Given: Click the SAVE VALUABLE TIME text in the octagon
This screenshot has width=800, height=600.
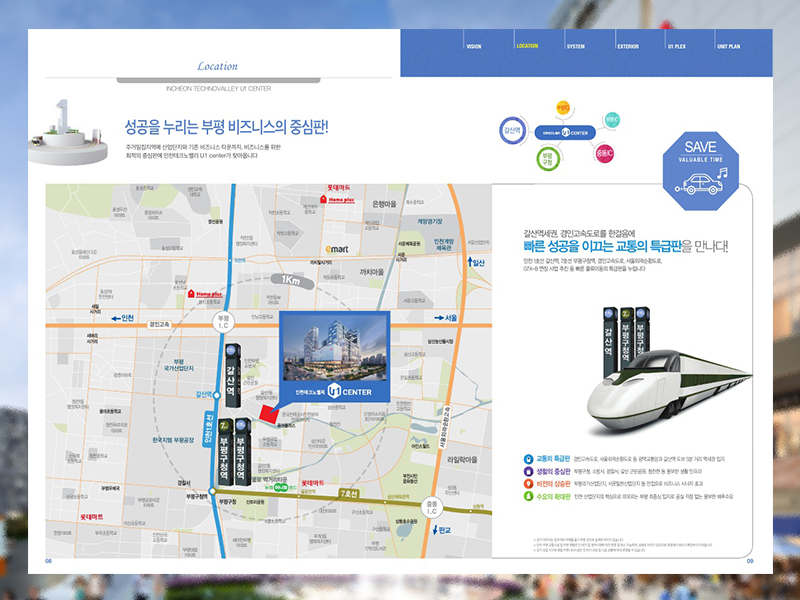Looking at the screenshot, I should tap(701, 151).
